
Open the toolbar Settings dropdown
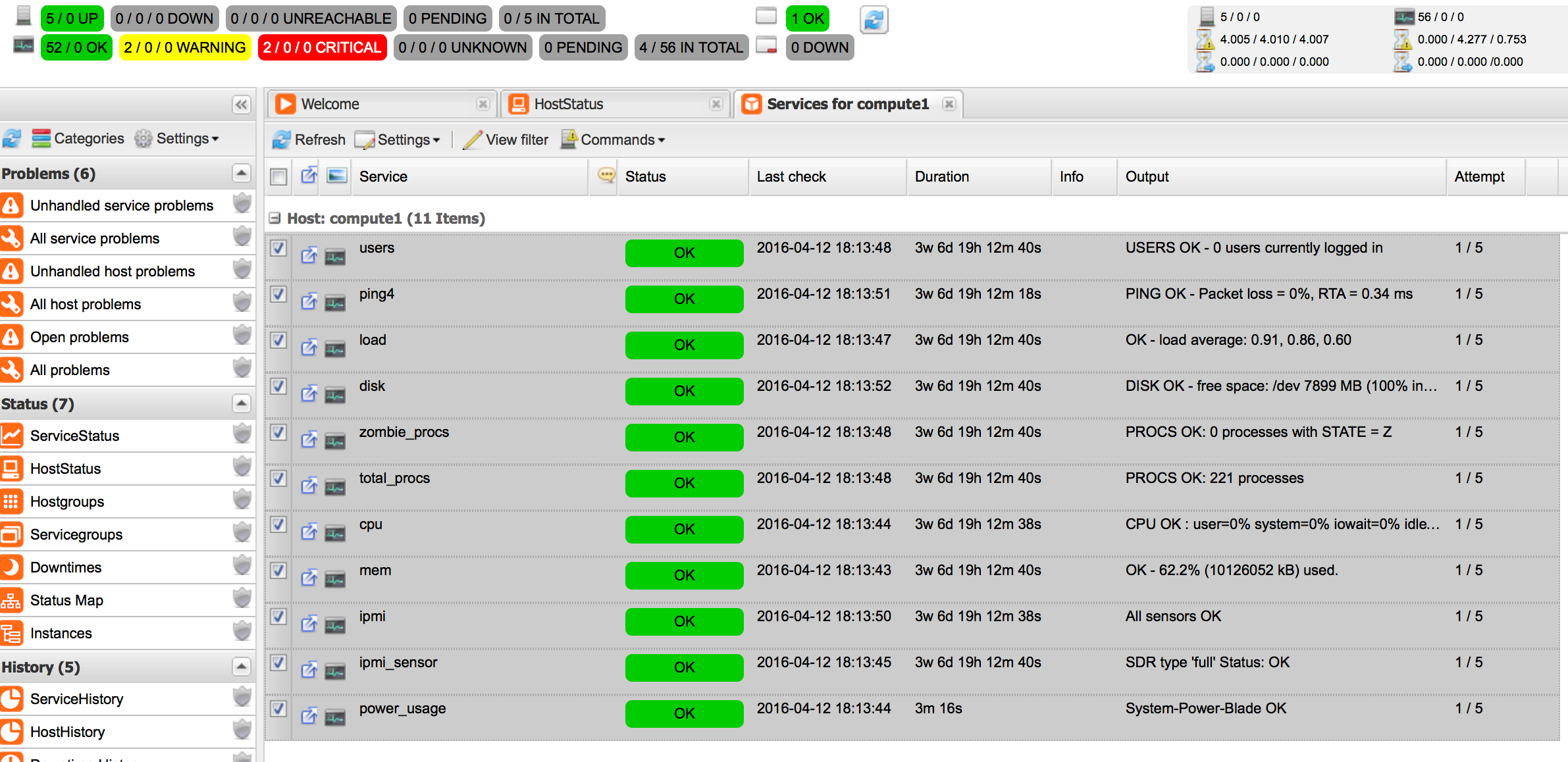(x=398, y=140)
